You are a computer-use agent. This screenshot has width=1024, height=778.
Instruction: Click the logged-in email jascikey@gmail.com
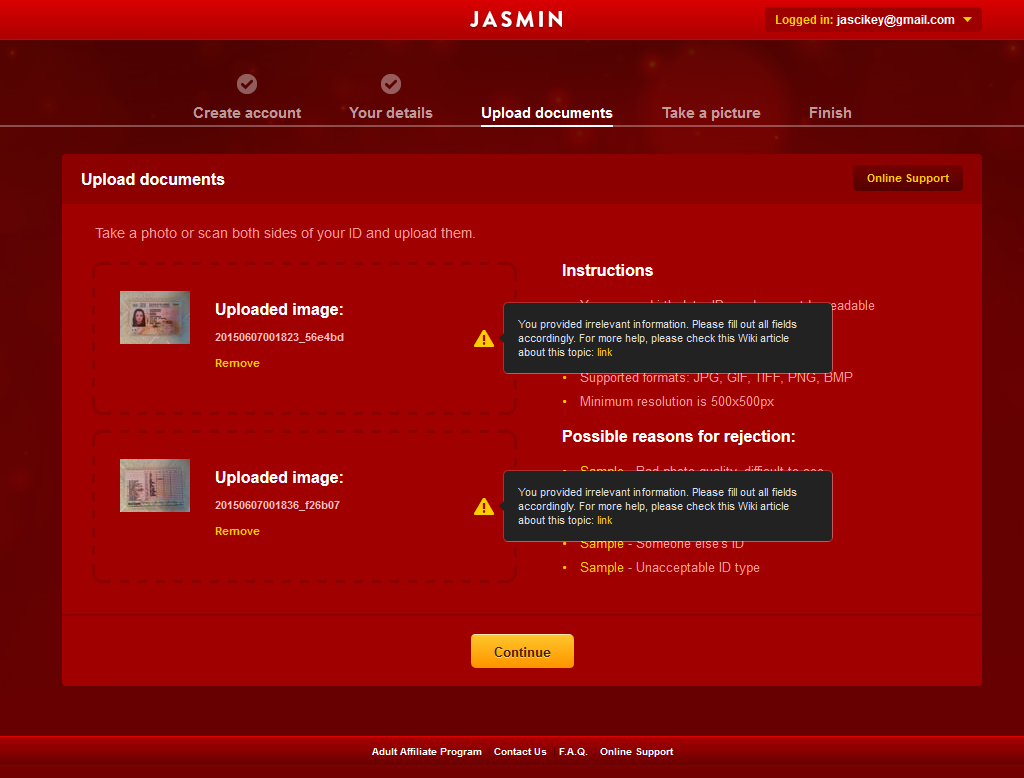click(x=895, y=20)
